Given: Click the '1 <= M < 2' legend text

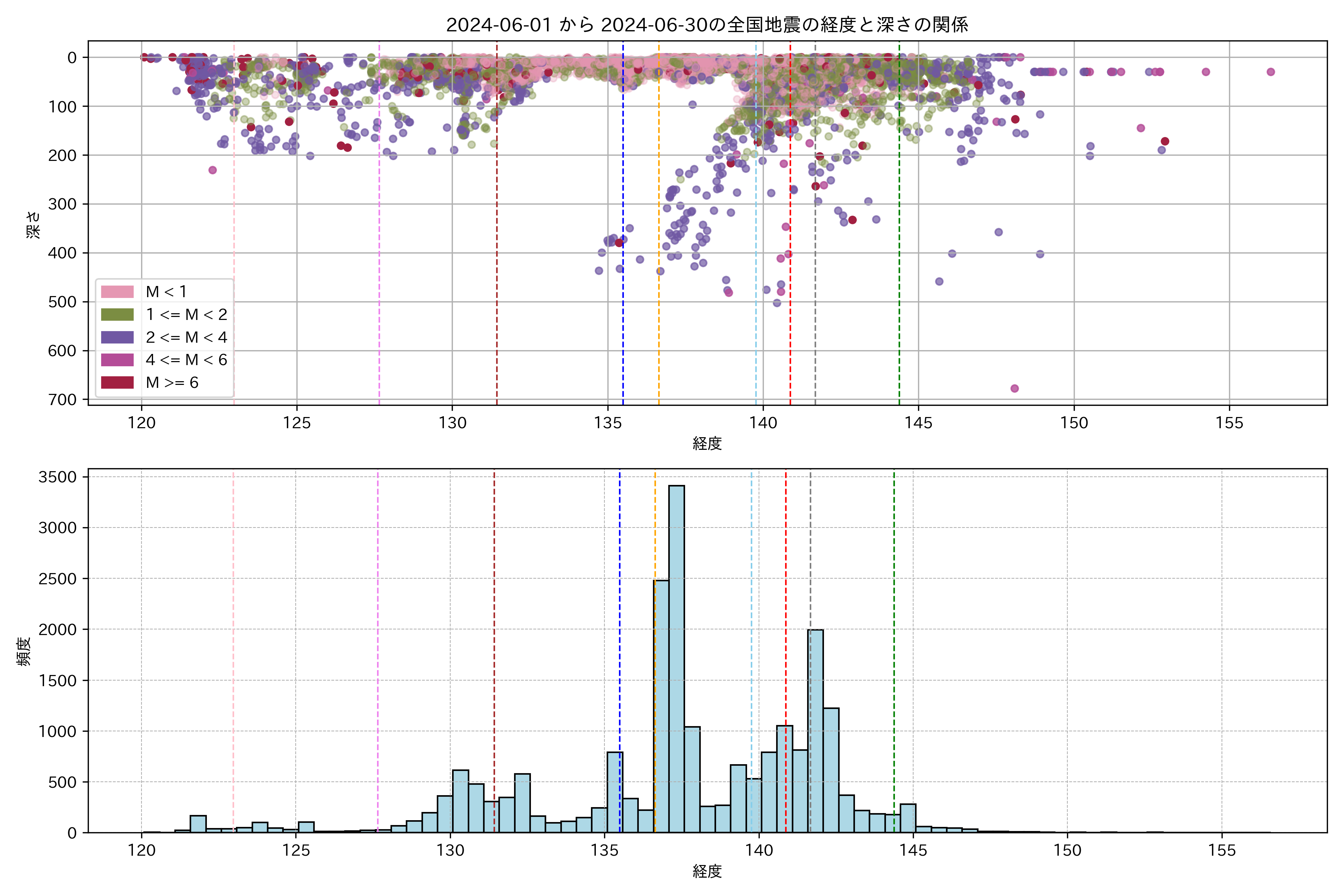Looking at the screenshot, I should [x=186, y=315].
